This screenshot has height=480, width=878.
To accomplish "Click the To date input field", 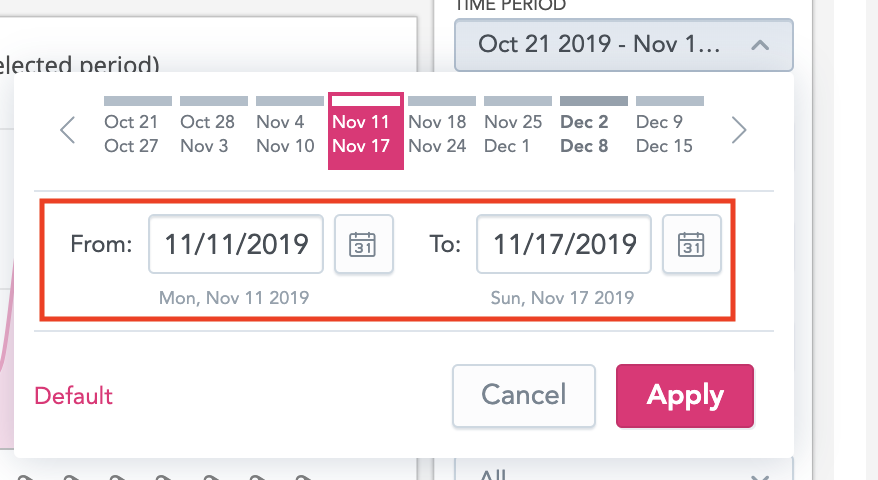I will [x=564, y=244].
